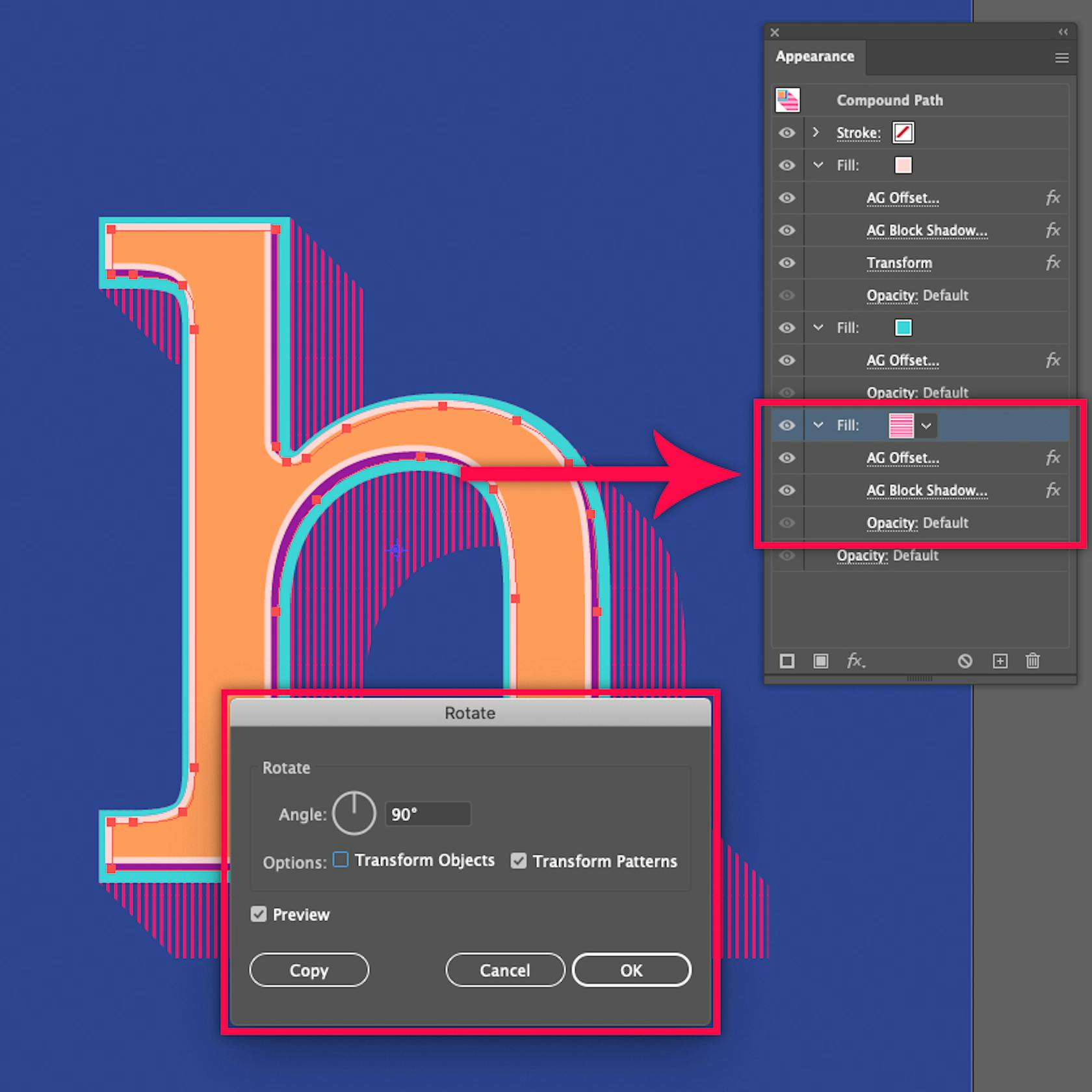Click the Clear Appearance icon
The width and height of the screenshot is (1092, 1092).
click(965, 661)
